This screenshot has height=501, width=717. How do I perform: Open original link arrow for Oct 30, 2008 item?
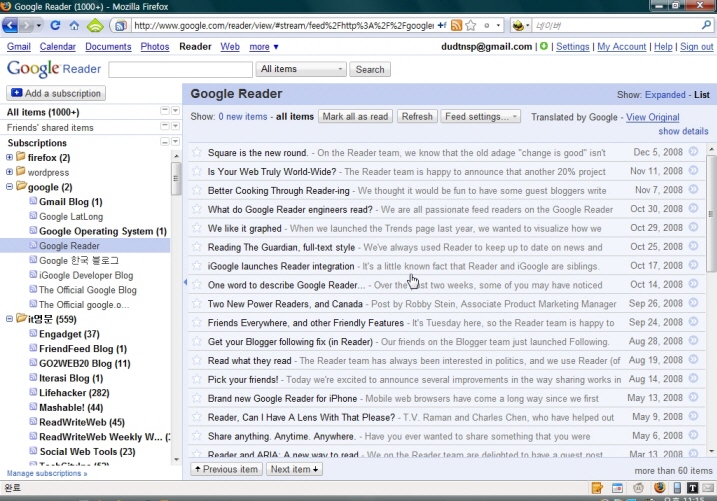coord(694,208)
